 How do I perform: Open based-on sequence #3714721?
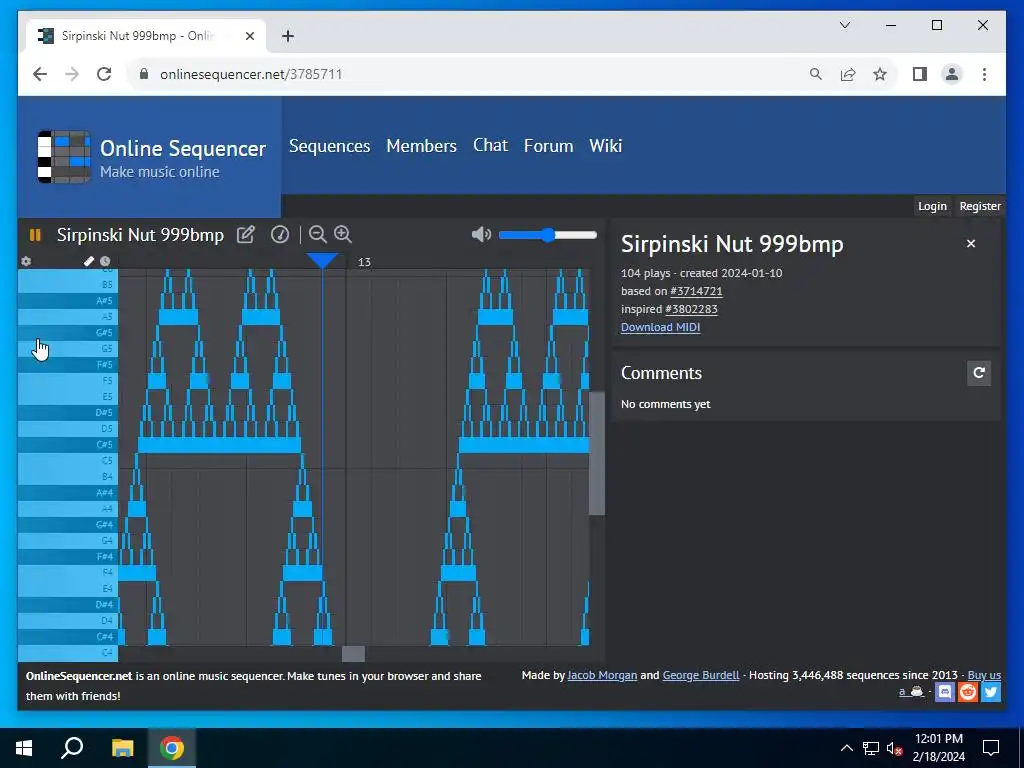(696, 291)
